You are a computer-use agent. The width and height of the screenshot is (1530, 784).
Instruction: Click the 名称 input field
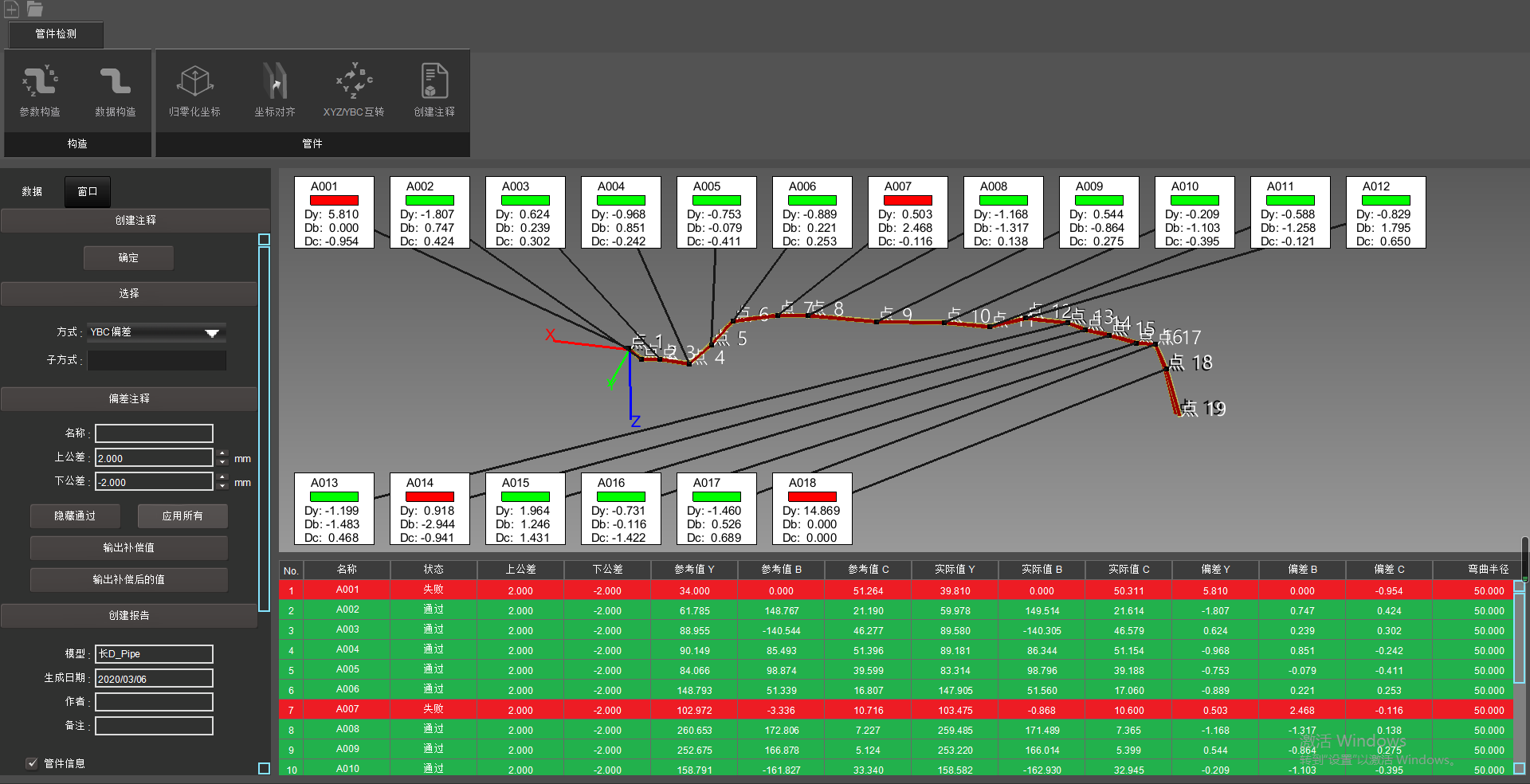[x=154, y=433]
